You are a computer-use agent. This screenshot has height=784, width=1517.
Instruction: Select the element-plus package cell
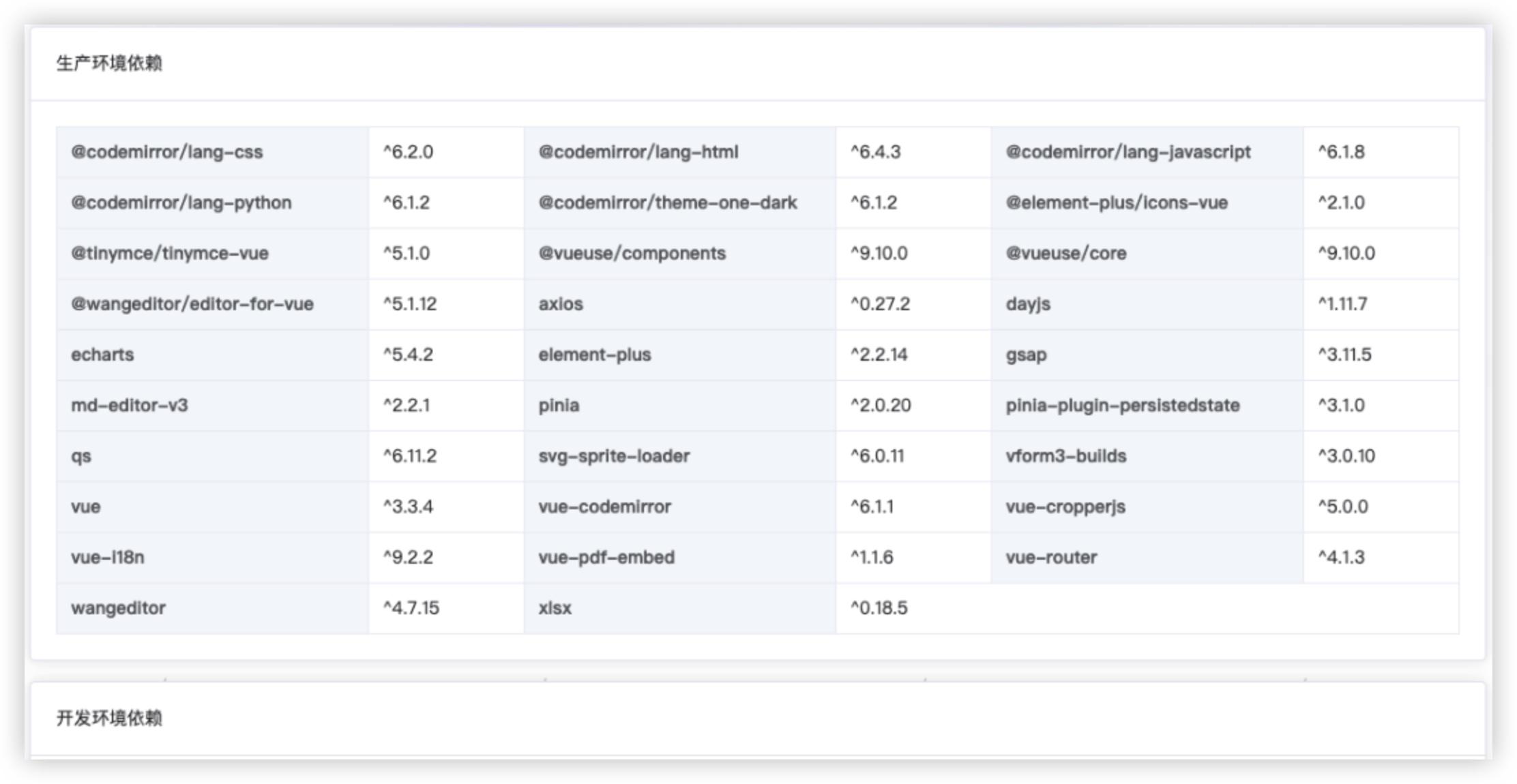pyautogui.click(x=680, y=355)
